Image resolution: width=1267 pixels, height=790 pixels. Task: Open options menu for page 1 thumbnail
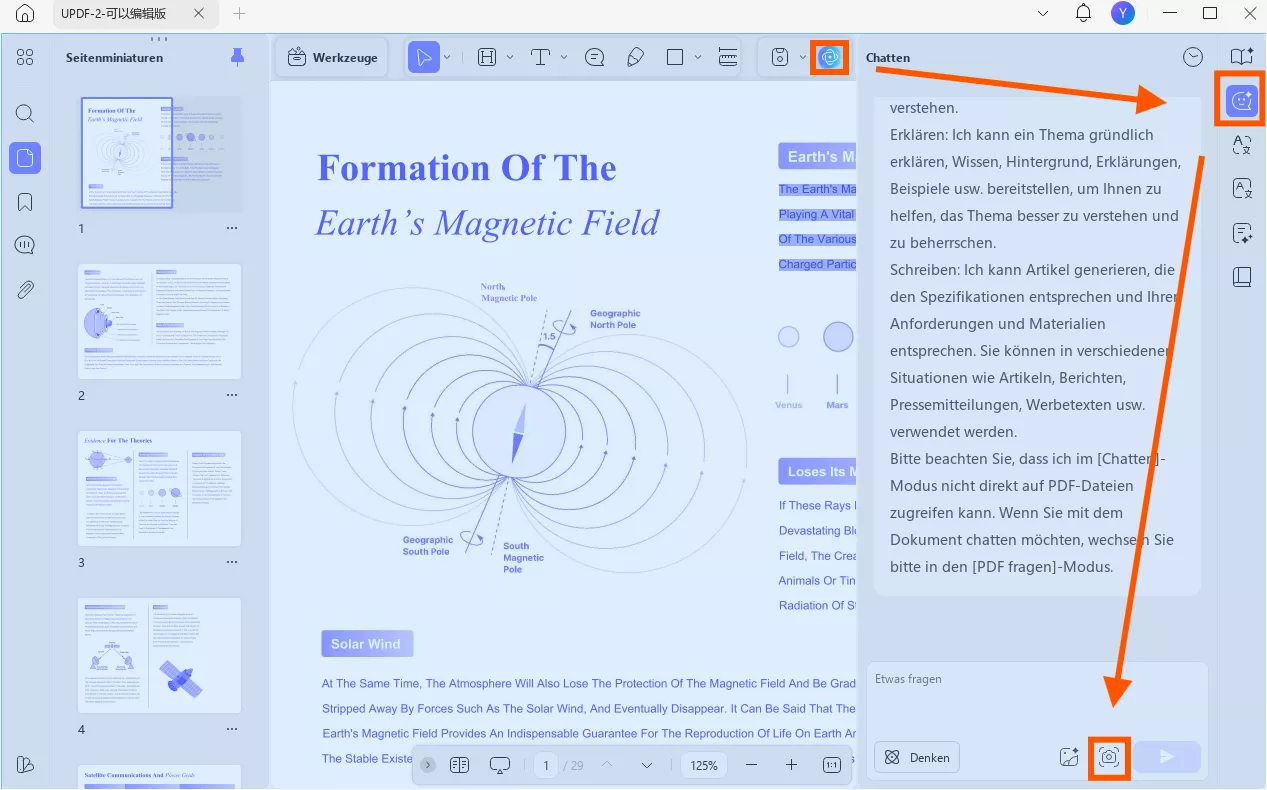point(232,229)
